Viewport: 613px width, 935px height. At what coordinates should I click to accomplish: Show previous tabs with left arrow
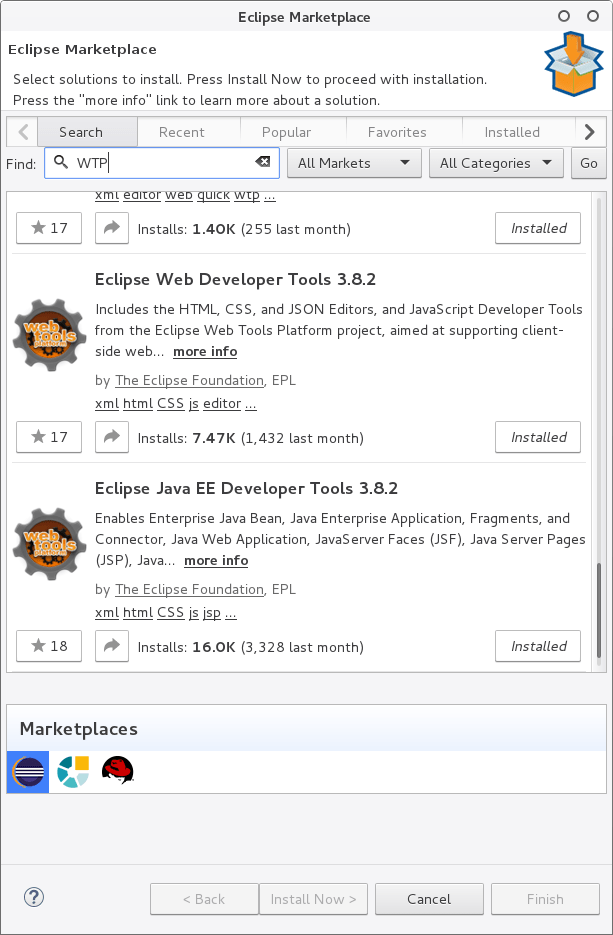point(23,132)
